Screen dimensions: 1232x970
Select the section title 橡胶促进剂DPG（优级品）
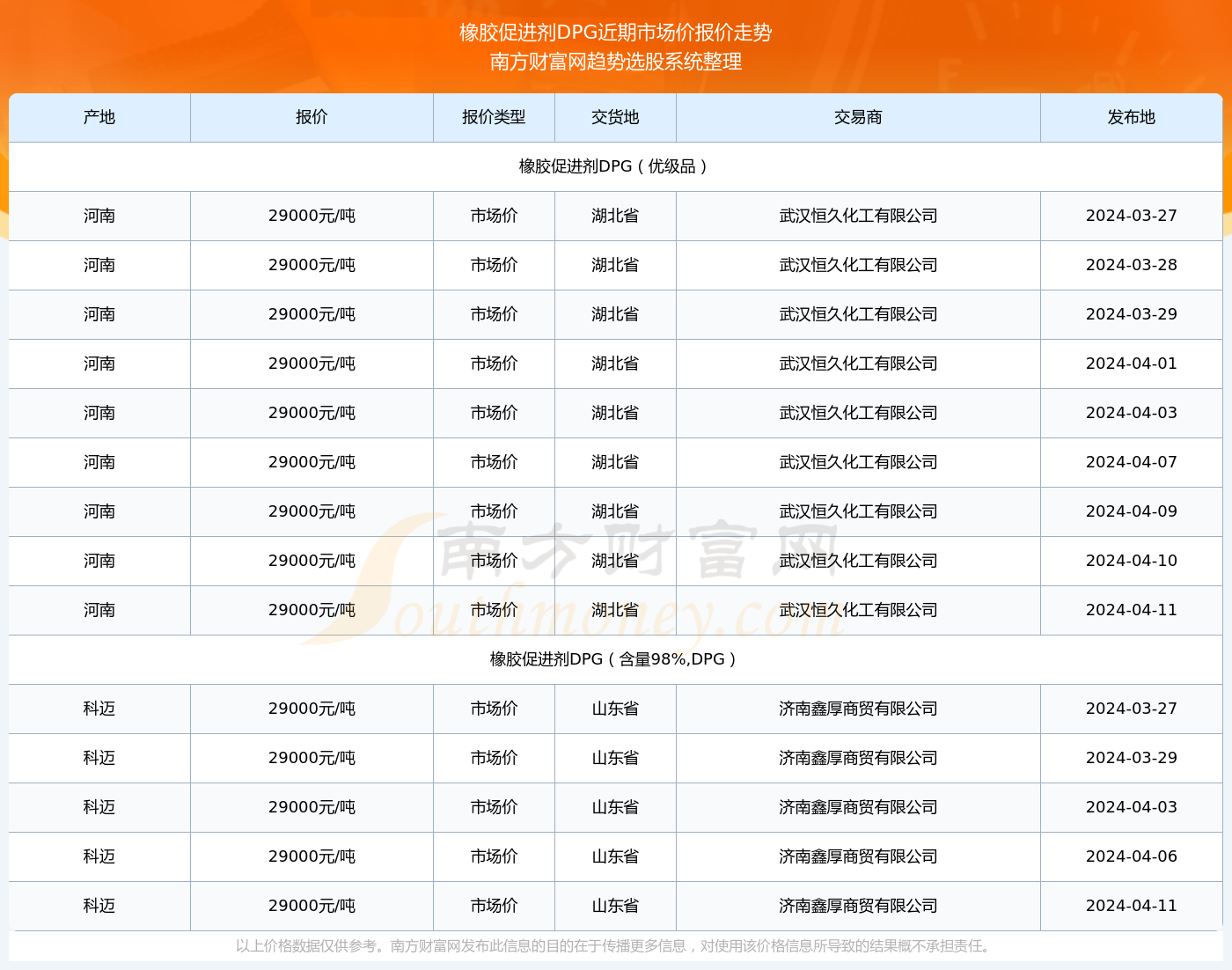click(x=615, y=166)
